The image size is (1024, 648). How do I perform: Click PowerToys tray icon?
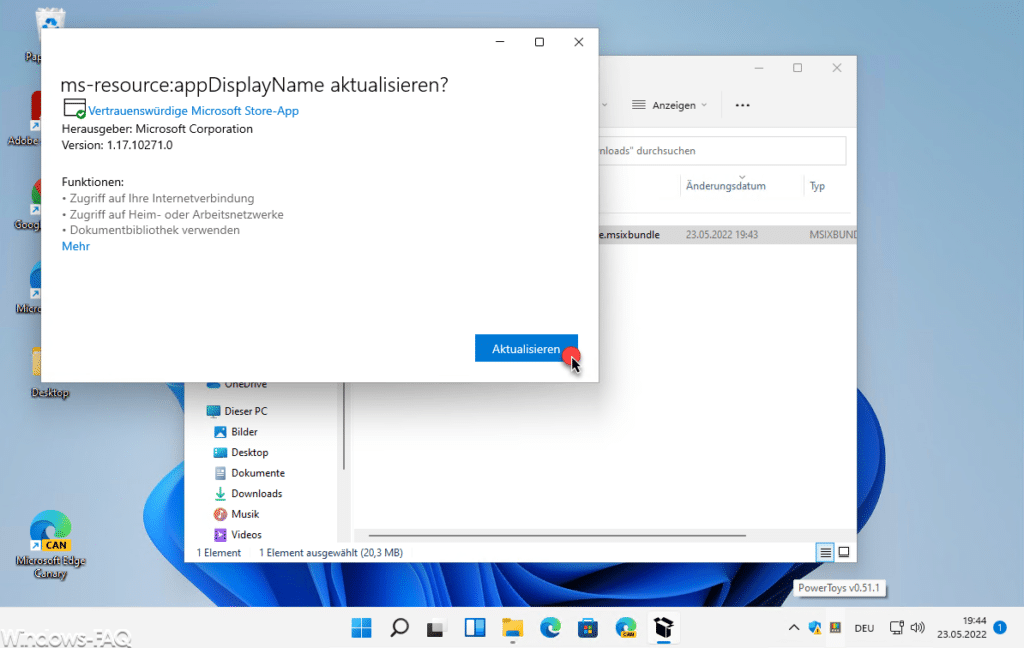[835, 628]
